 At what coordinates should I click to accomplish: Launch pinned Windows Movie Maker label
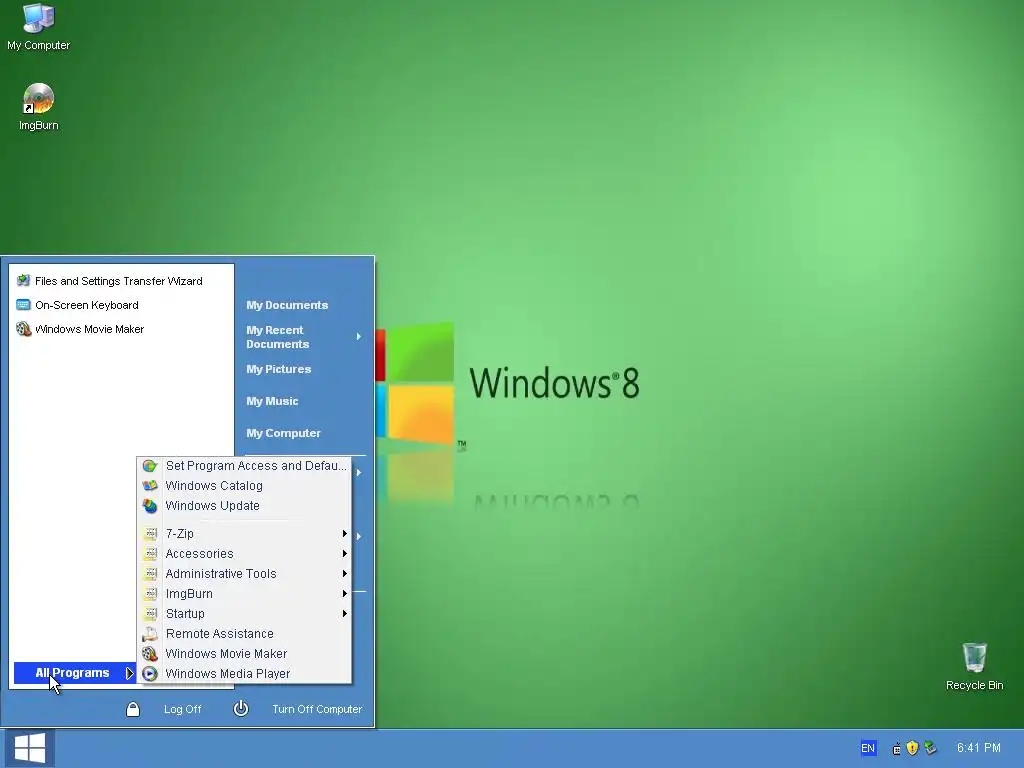(x=89, y=329)
